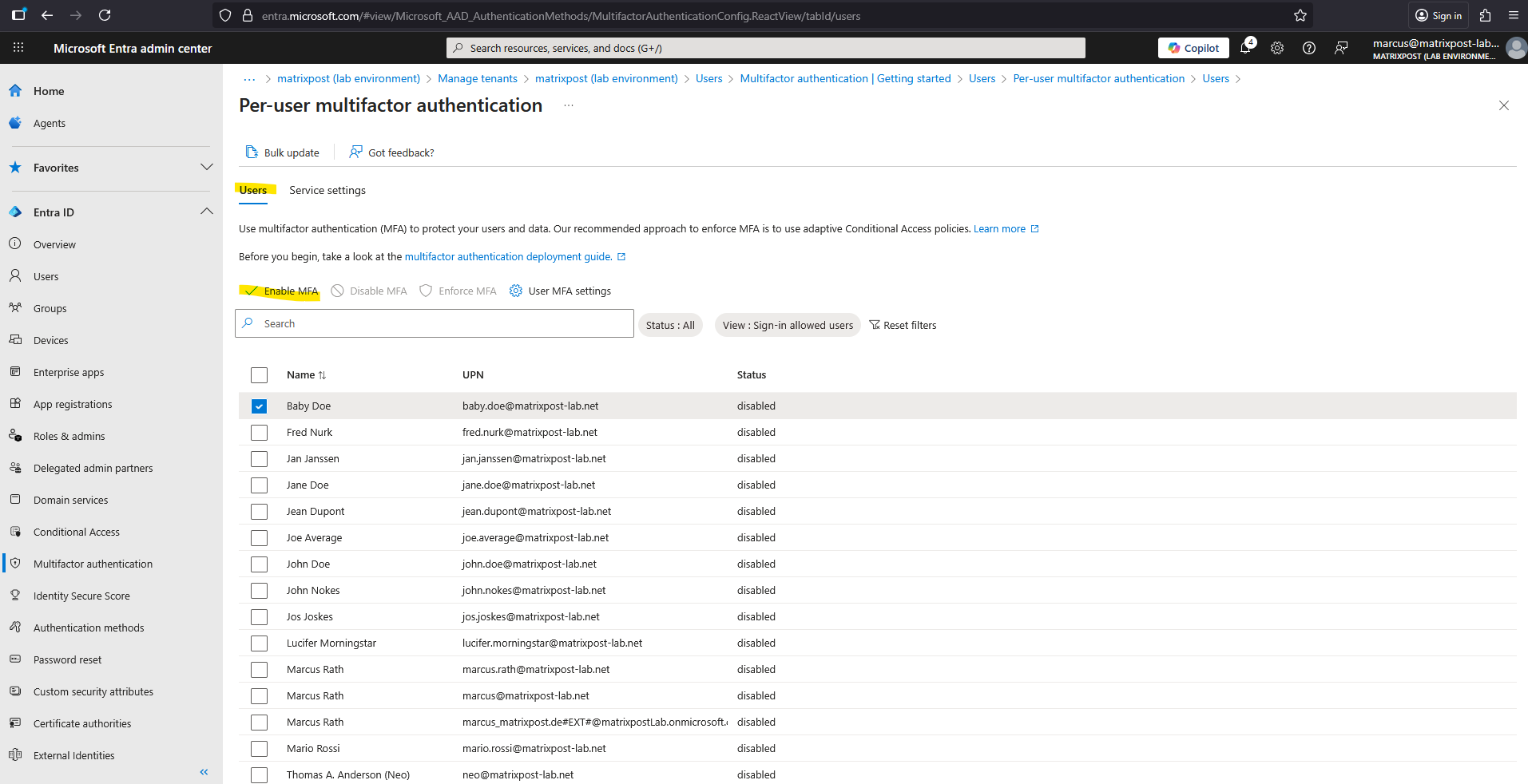Expand the Favorites section chevron

[x=207, y=167]
